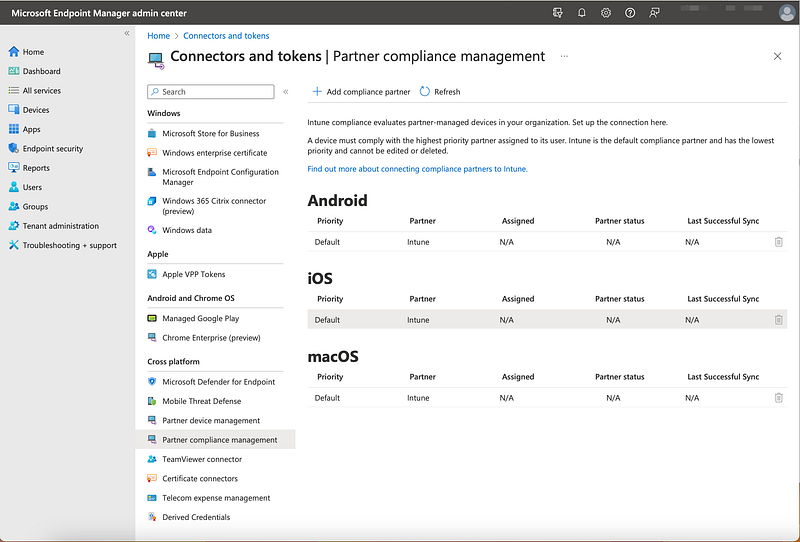The height and width of the screenshot is (542, 800).
Task: Open the feedback icon in header
Action: (x=654, y=13)
